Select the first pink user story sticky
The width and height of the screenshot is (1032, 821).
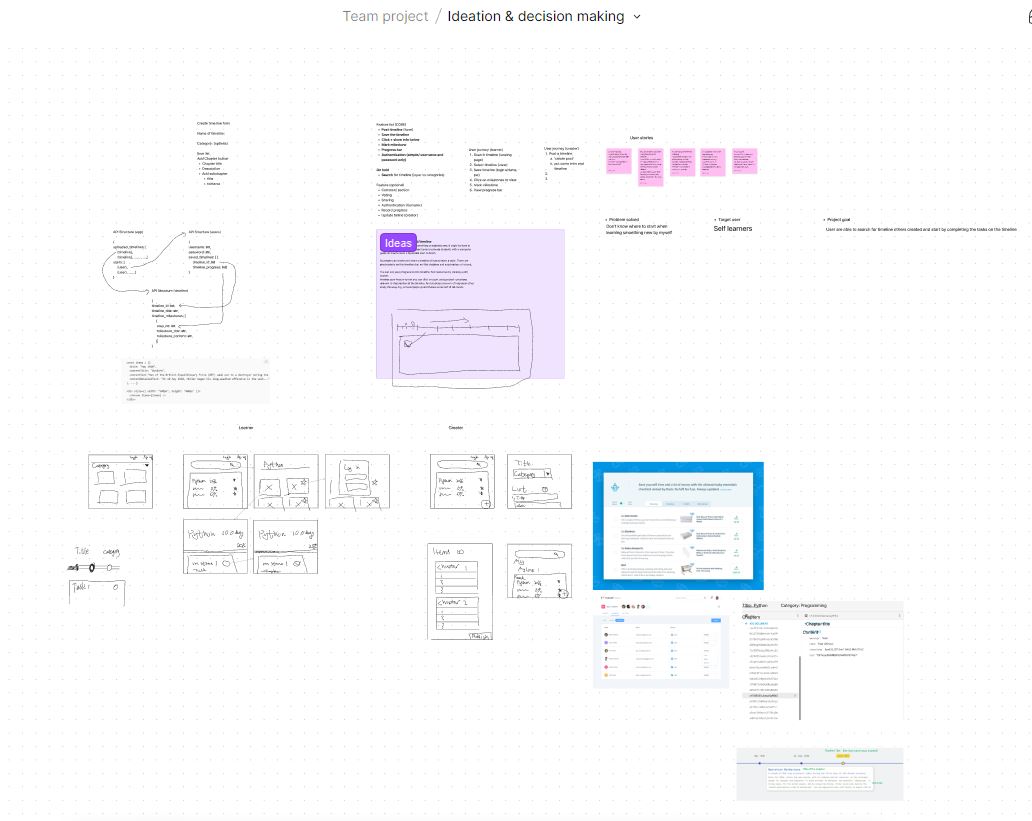(619, 161)
